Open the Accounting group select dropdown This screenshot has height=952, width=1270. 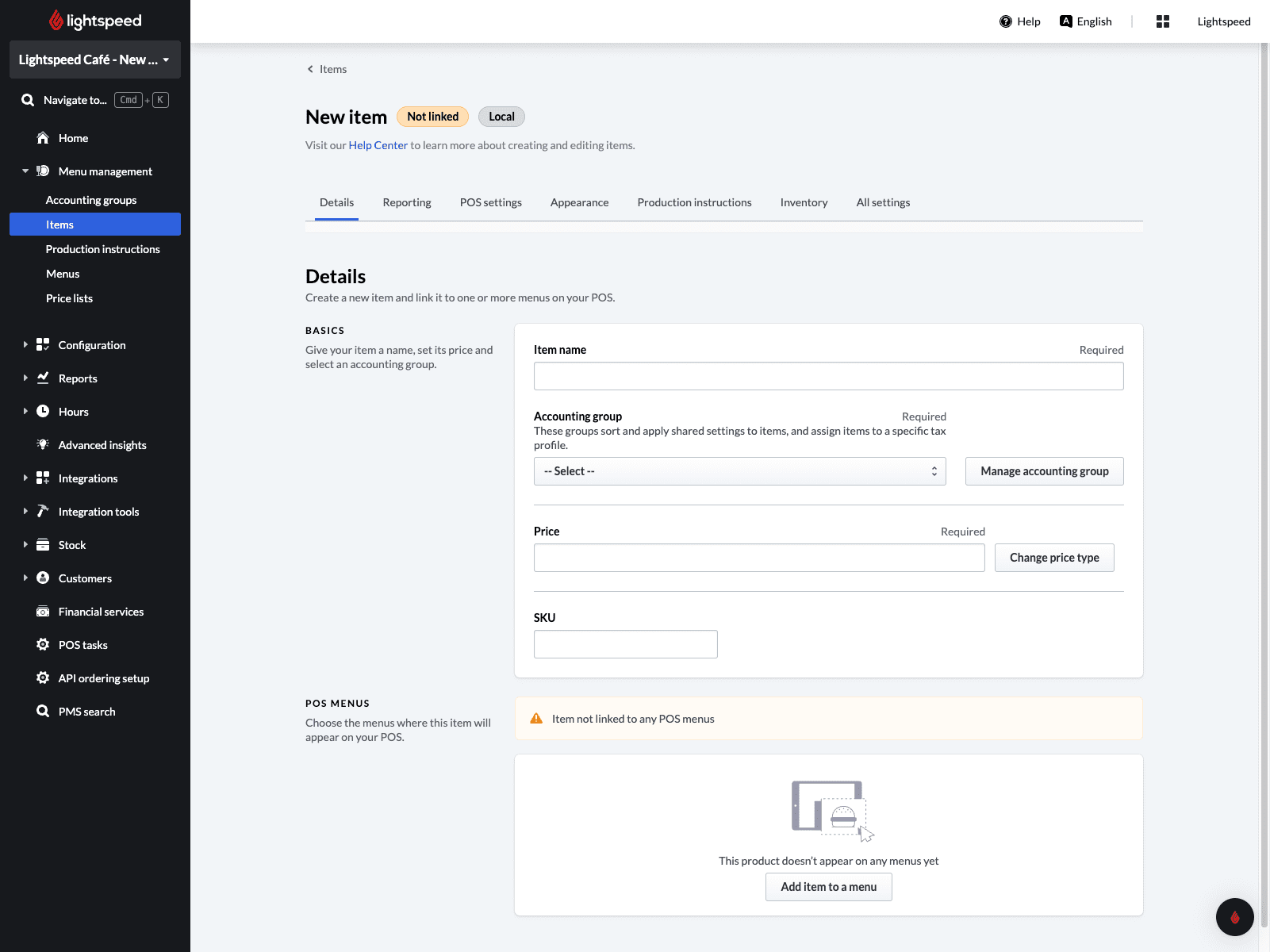[x=739, y=471]
